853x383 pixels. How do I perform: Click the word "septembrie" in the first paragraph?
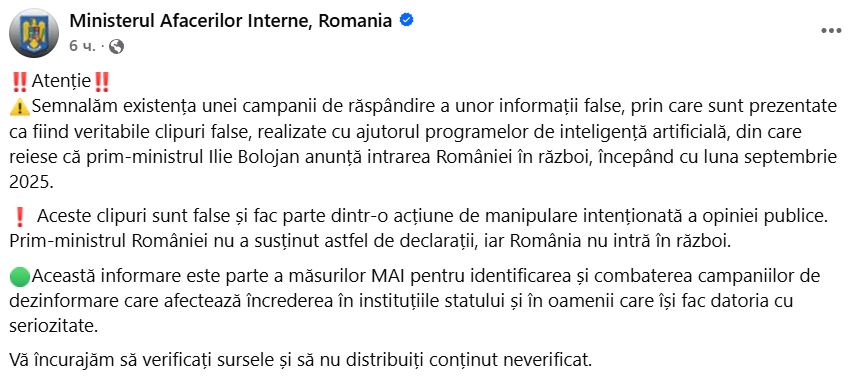pos(794,158)
